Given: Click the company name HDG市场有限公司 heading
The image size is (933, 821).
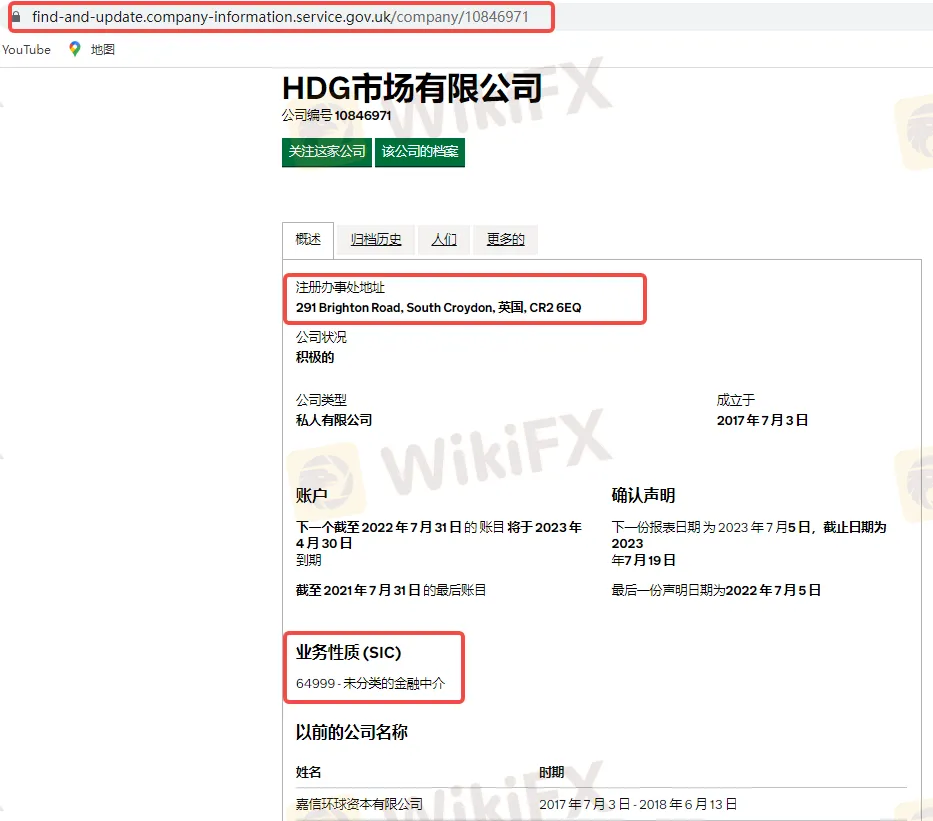Looking at the screenshot, I should point(411,89).
